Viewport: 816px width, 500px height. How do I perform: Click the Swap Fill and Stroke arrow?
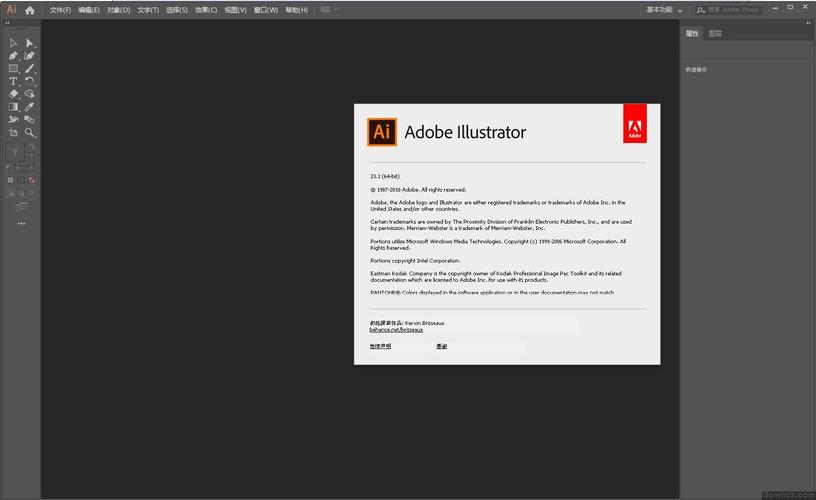click(32, 147)
